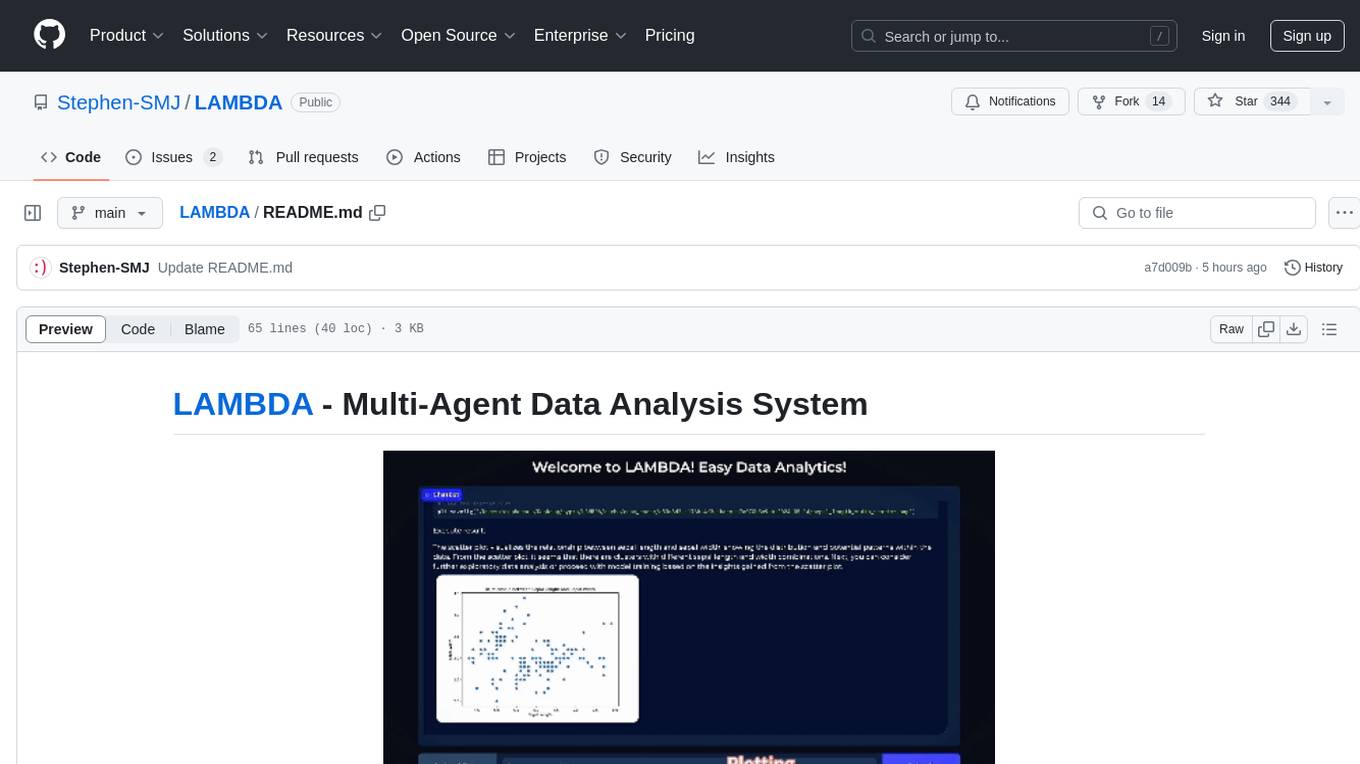Switch to the Pull requests tab
The image size is (1360, 764).
(x=303, y=157)
